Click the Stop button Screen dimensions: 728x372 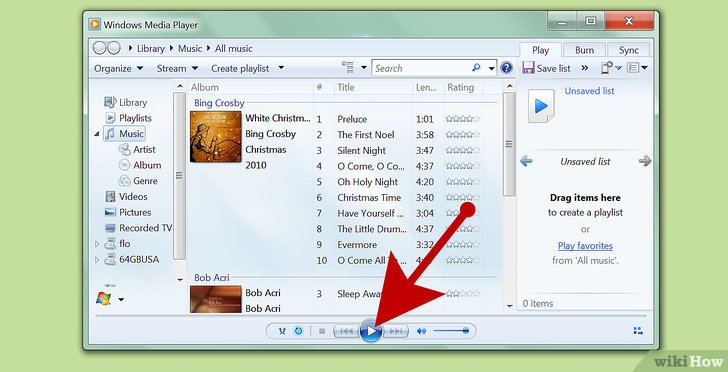322,331
